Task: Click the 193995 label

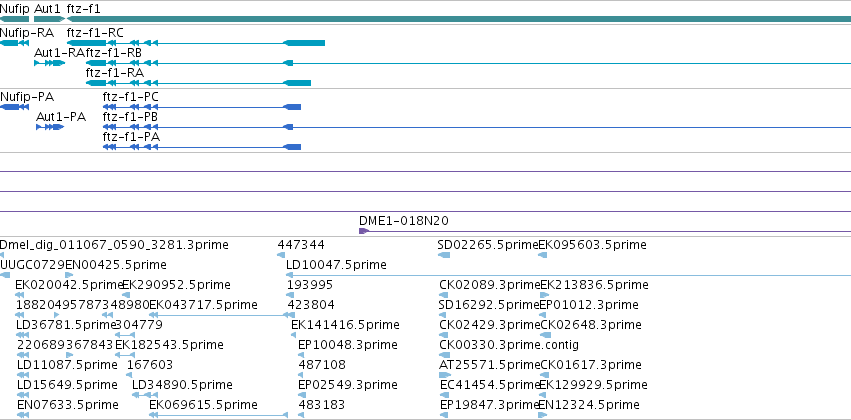Action: click(x=310, y=285)
